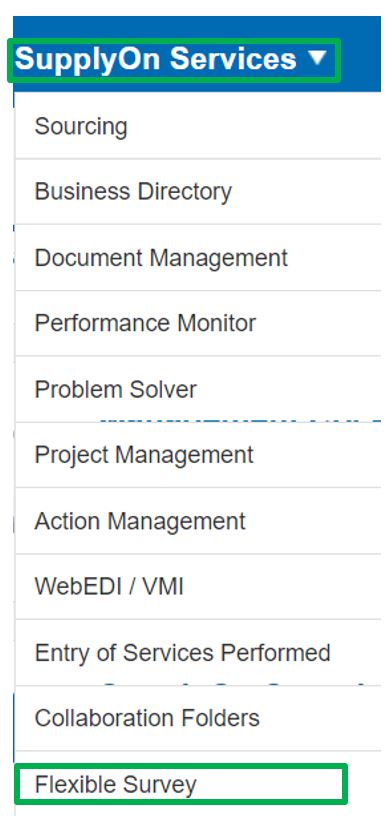
Task: Select the Project Management item
Action: click(x=198, y=455)
